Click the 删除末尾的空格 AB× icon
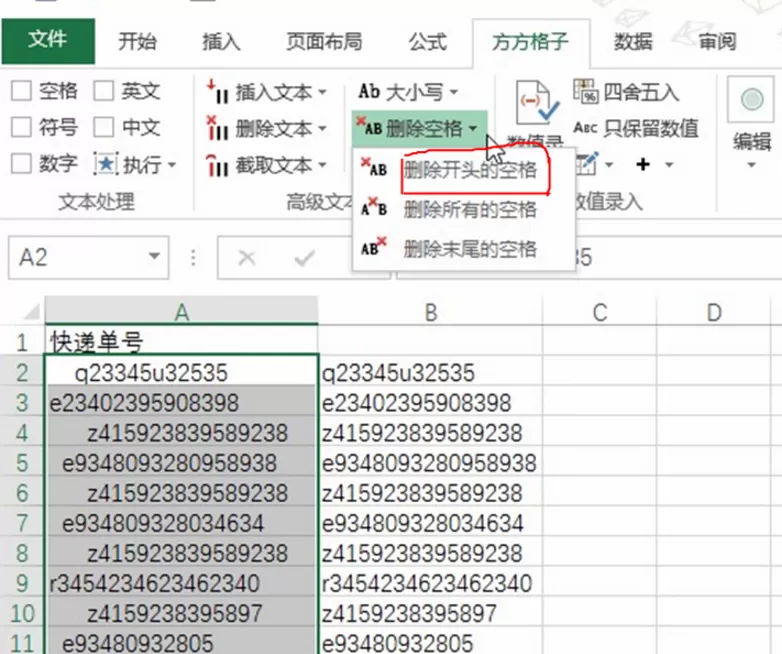This screenshot has width=782, height=654. [x=374, y=246]
